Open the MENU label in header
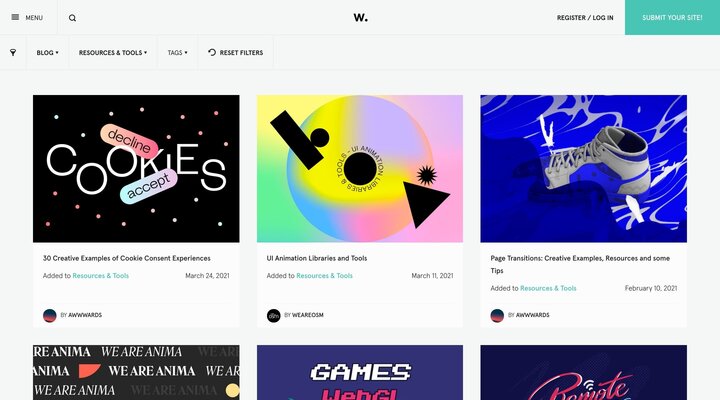720x400 pixels. pyautogui.click(x=34, y=17)
